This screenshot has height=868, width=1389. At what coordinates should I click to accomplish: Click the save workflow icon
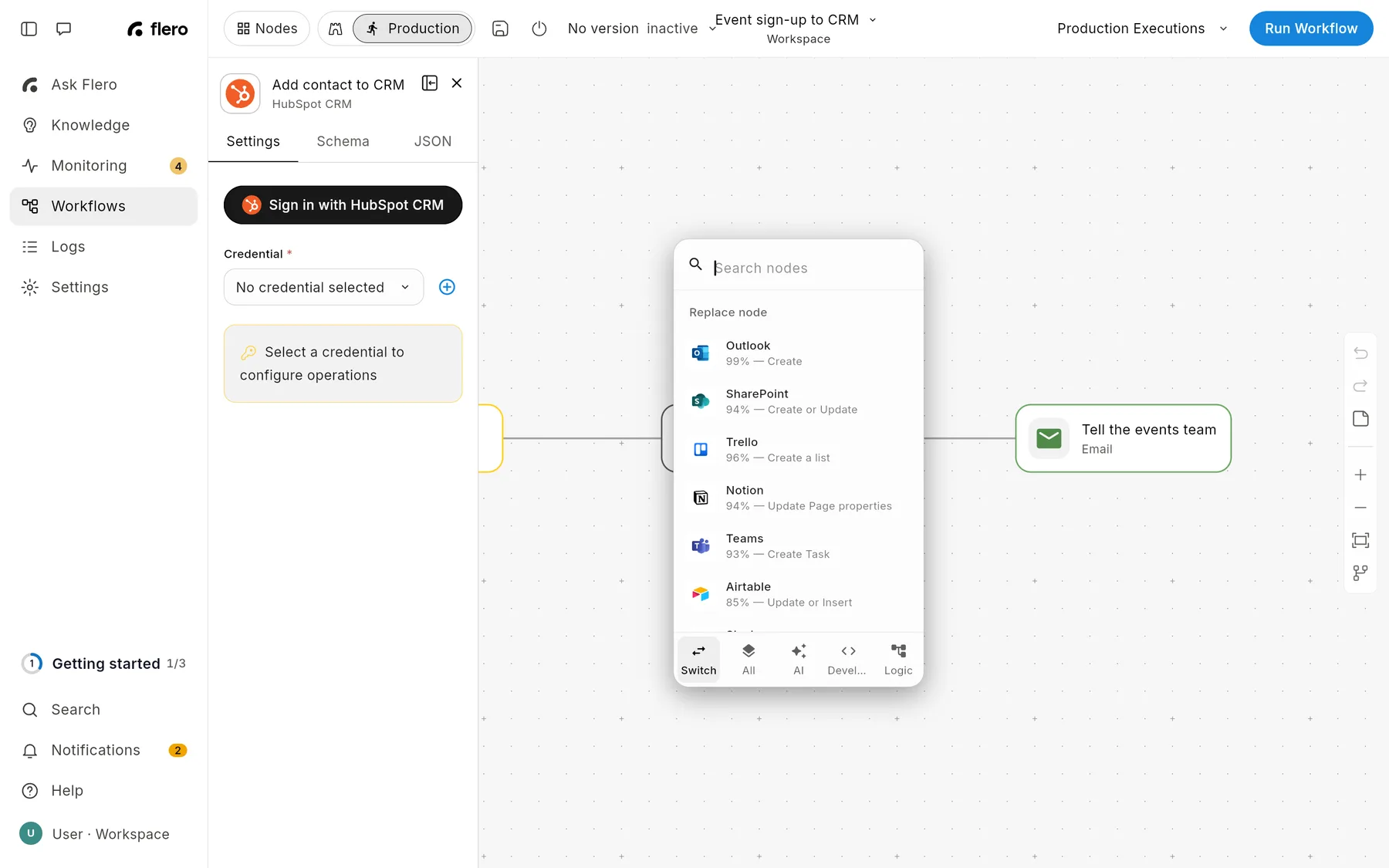pos(500,29)
